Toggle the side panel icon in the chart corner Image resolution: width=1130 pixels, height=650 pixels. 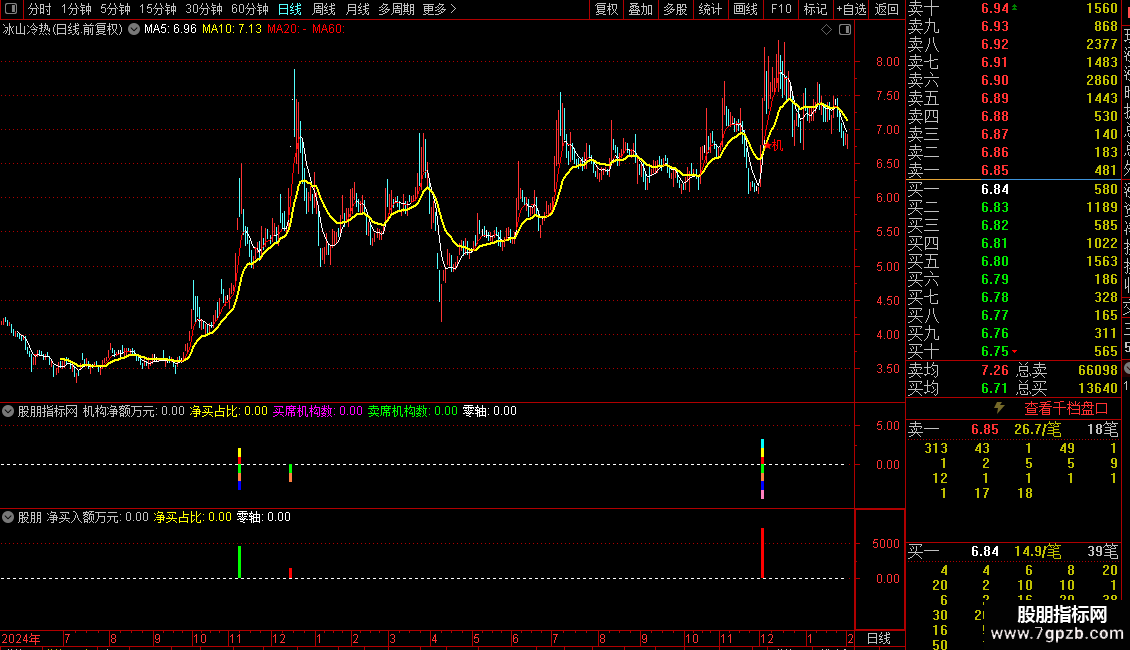[845, 30]
